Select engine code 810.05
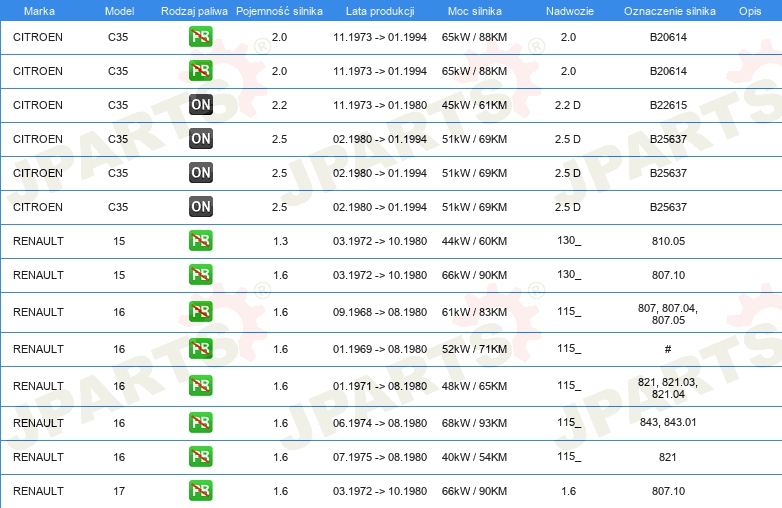Viewport: 782px width, 508px height. click(x=668, y=241)
